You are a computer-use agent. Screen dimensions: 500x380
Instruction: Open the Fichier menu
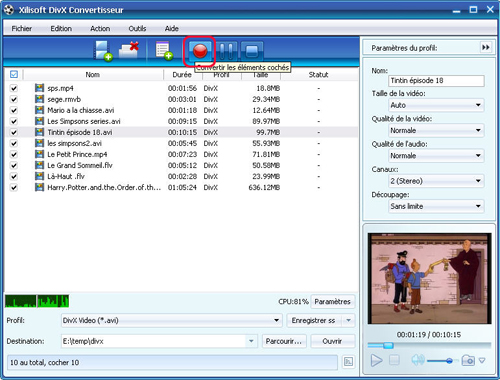[22, 28]
